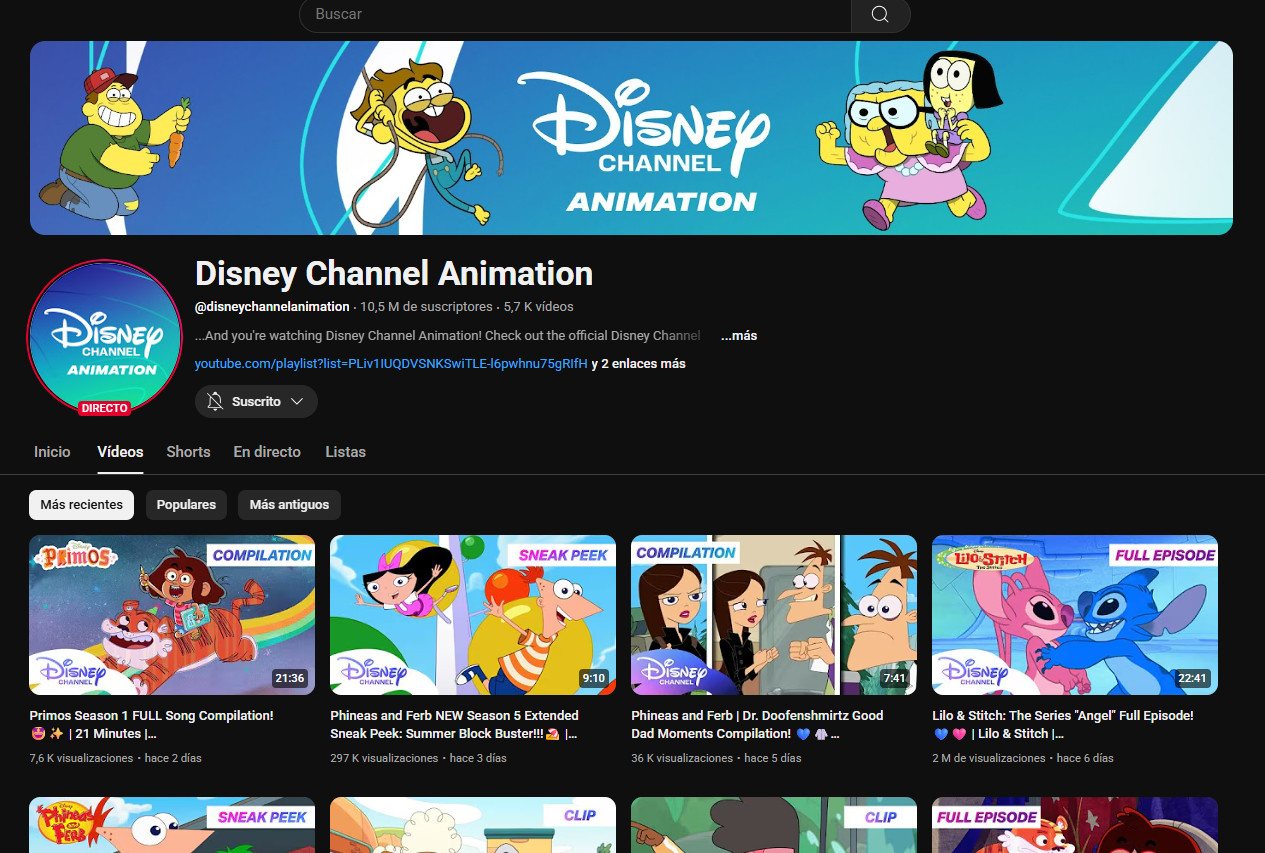Expand channel description with ...más
Viewport: 1265px width, 853px height.
coord(739,336)
